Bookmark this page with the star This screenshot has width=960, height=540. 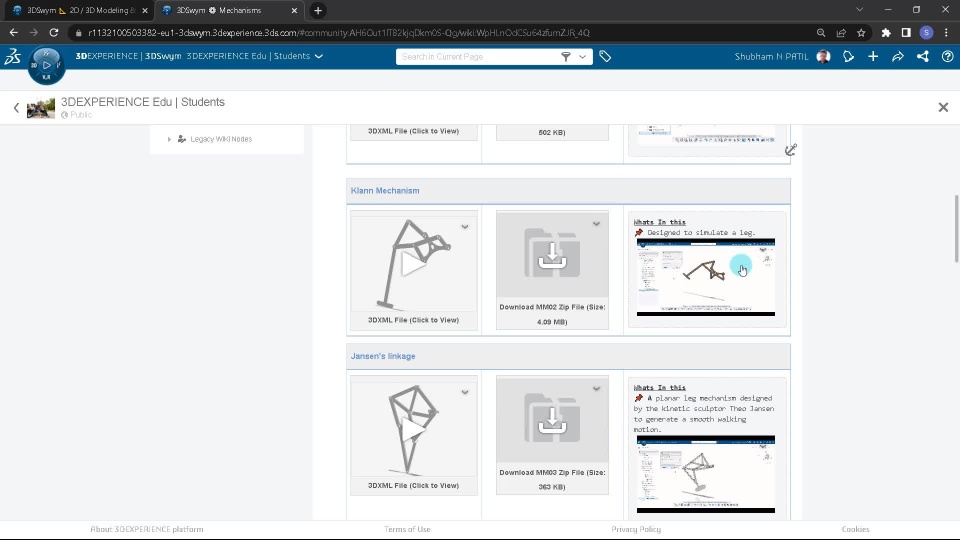click(861, 32)
